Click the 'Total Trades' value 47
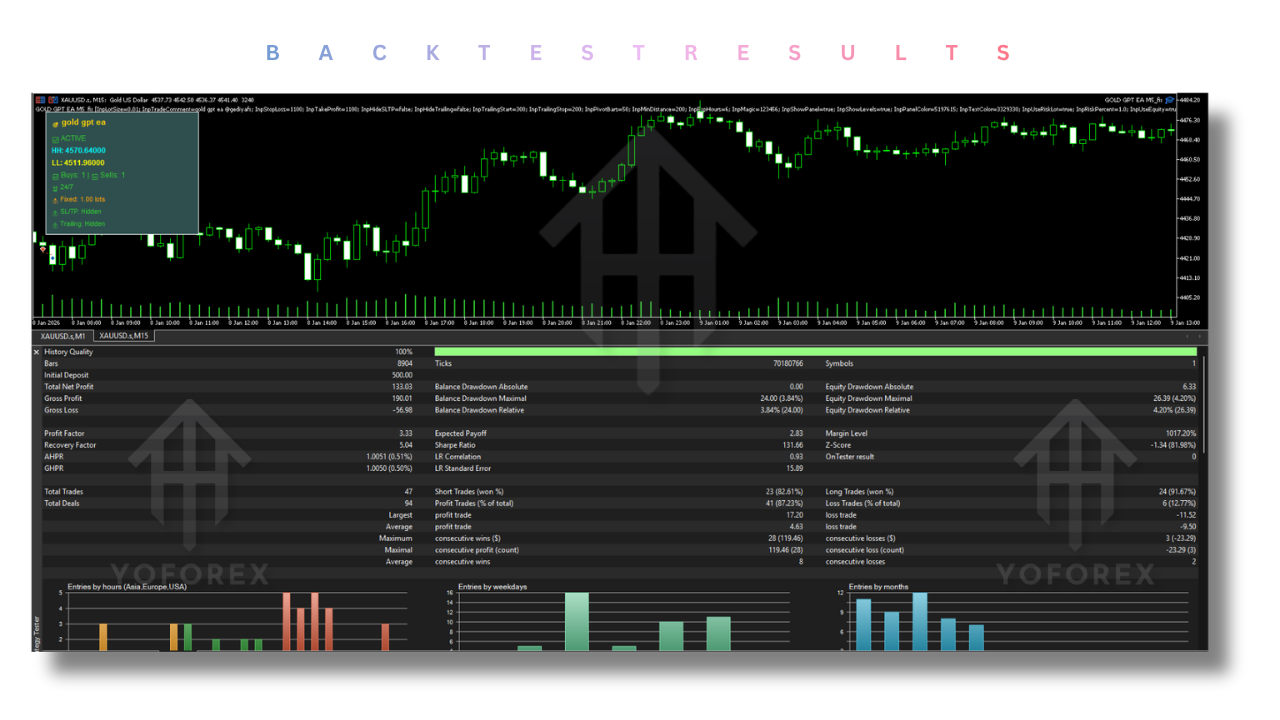 [x=409, y=492]
